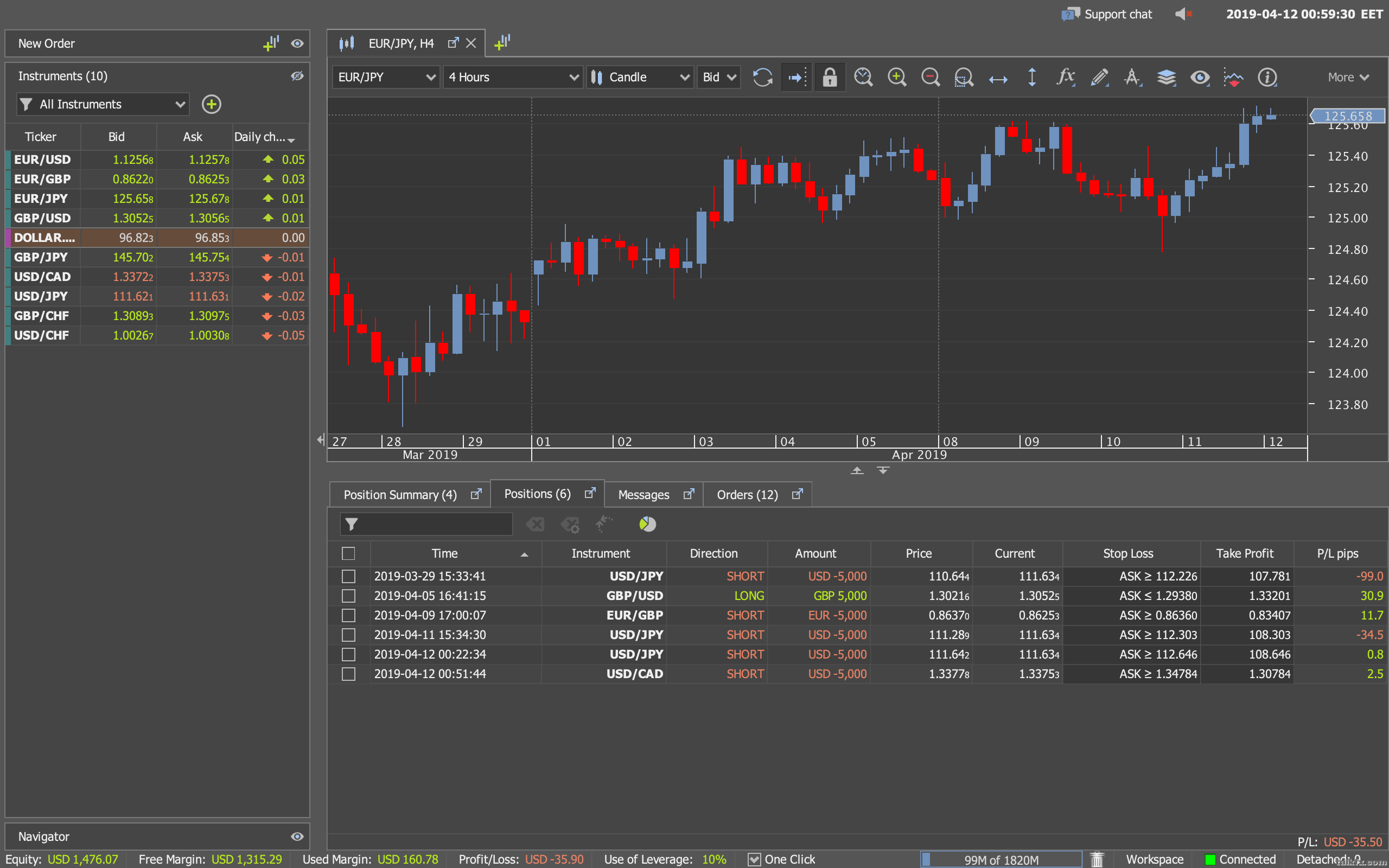Open the Bid price side dropdown
Screen dimensions: 1389x868
(718, 77)
